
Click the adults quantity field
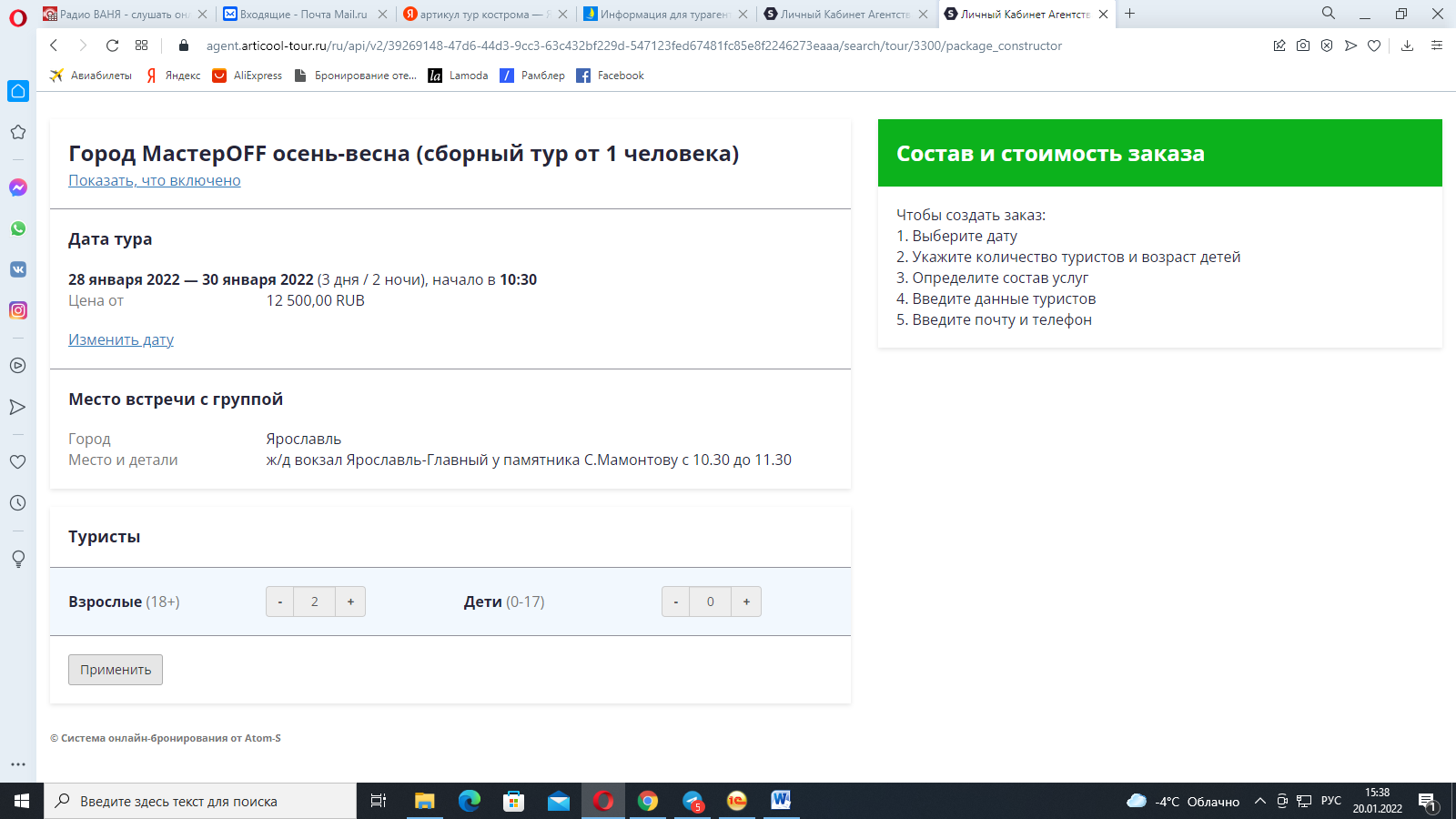[x=315, y=602]
